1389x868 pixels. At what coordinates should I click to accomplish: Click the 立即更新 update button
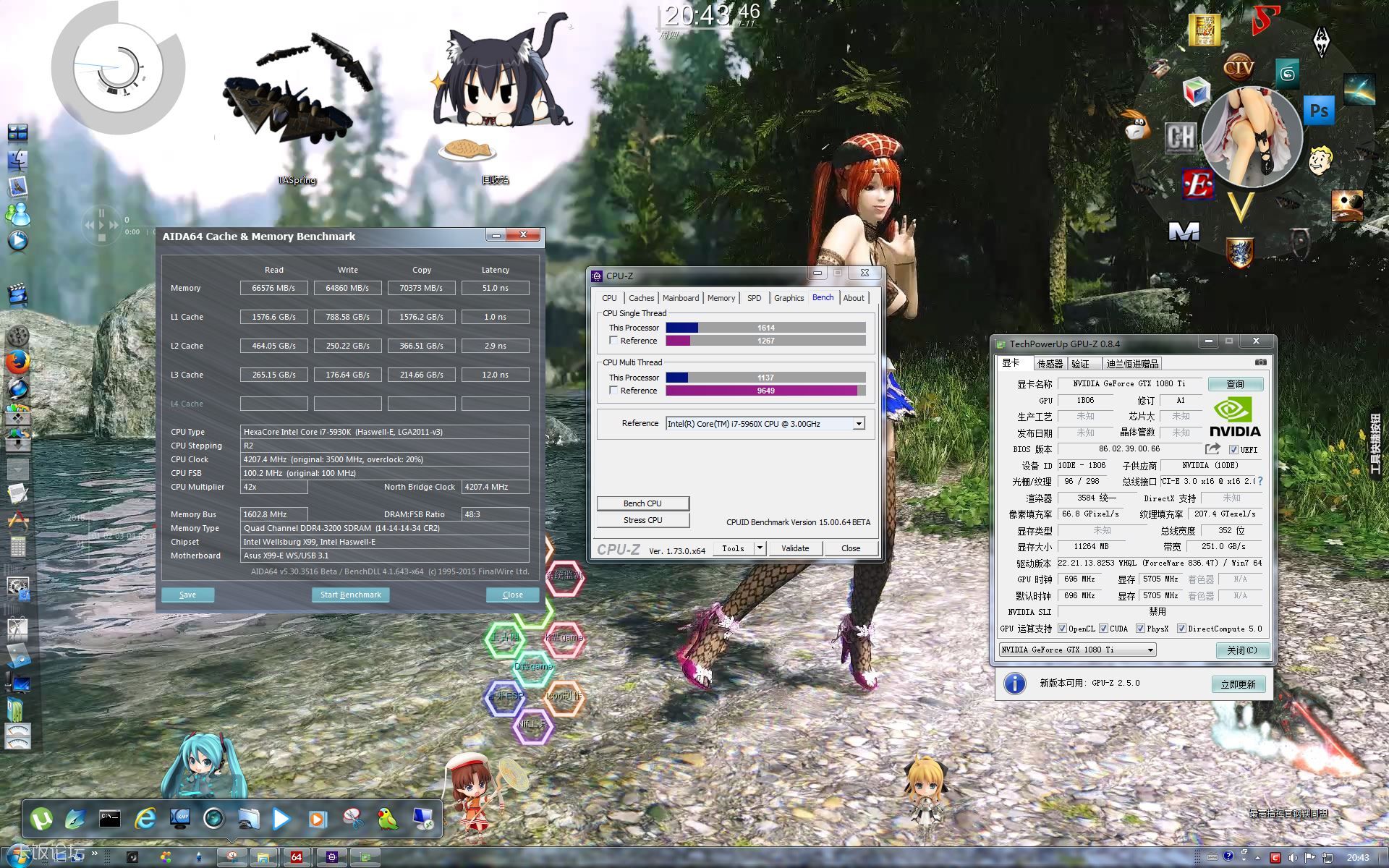point(1239,684)
